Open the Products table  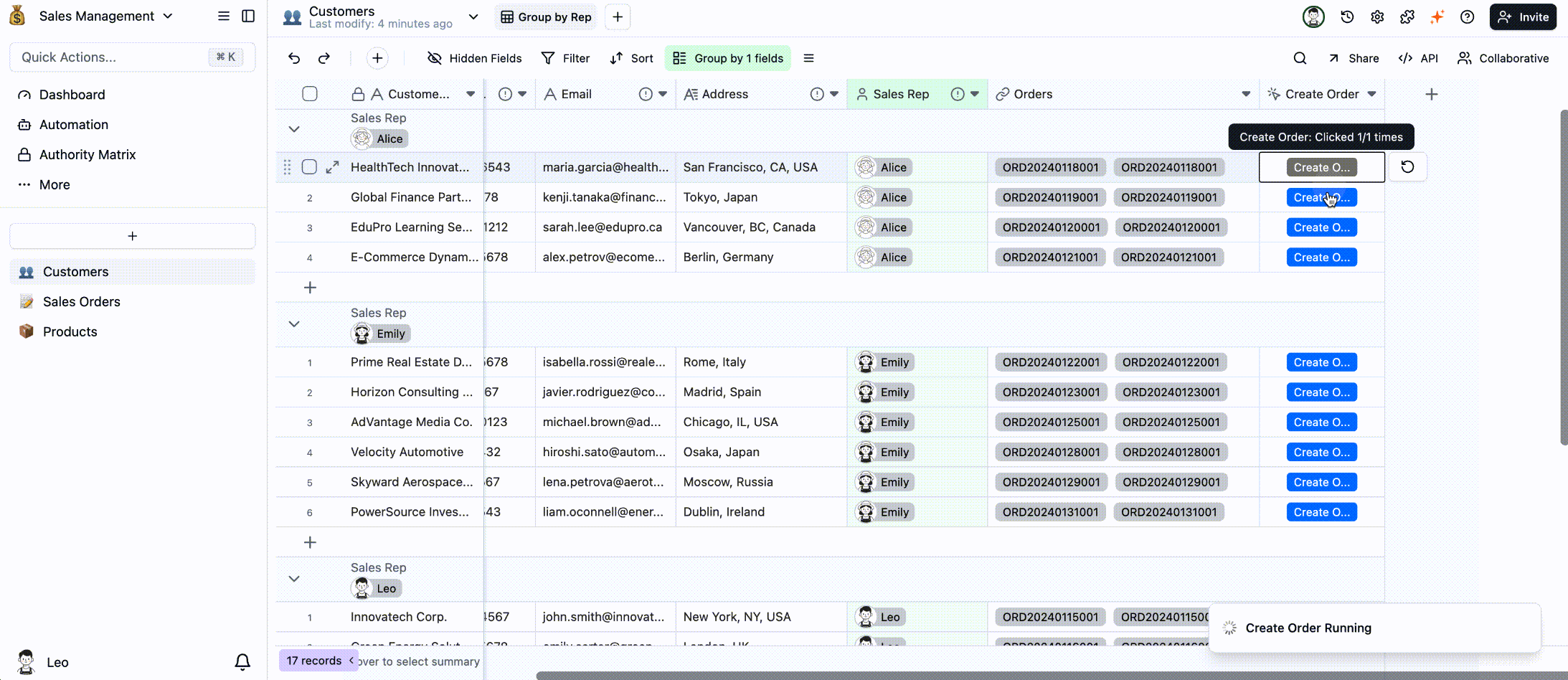click(70, 332)
